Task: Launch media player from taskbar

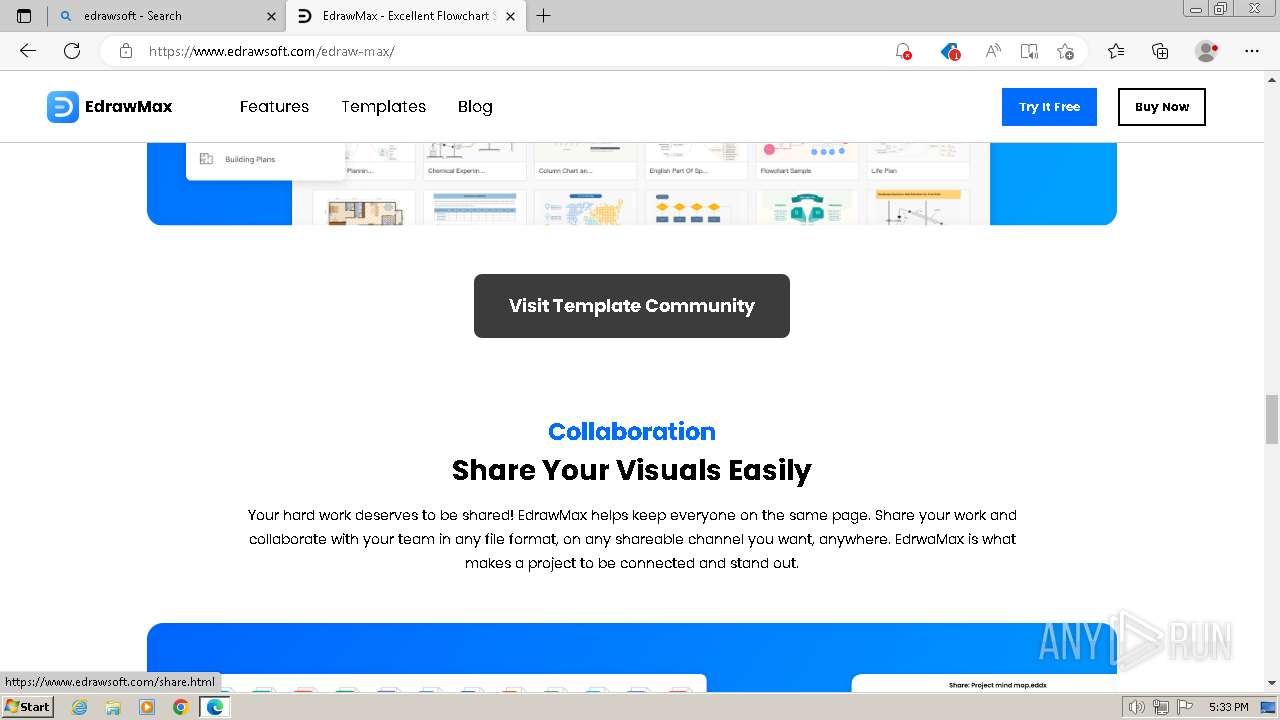Action: tap(147, 707)
